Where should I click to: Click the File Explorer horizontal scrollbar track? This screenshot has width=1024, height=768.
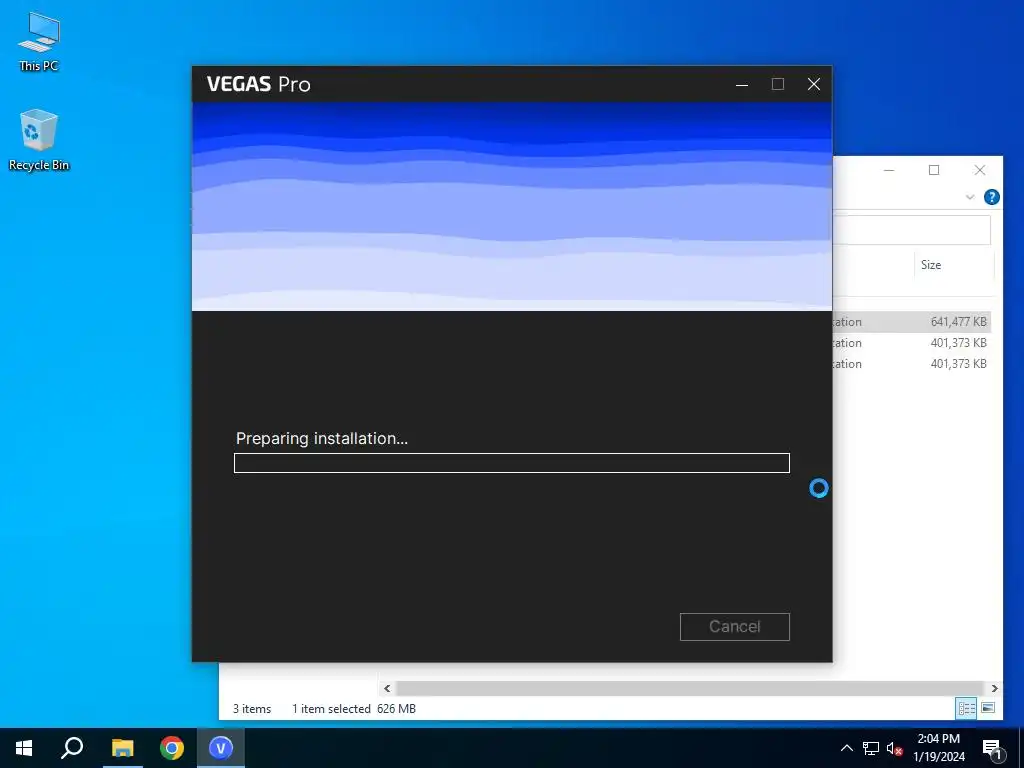tap(690, 688)
